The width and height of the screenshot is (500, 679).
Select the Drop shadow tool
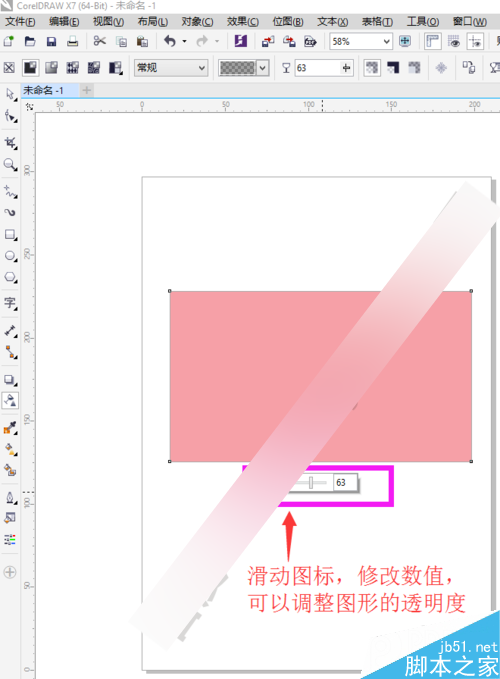[x=10, y=380]
